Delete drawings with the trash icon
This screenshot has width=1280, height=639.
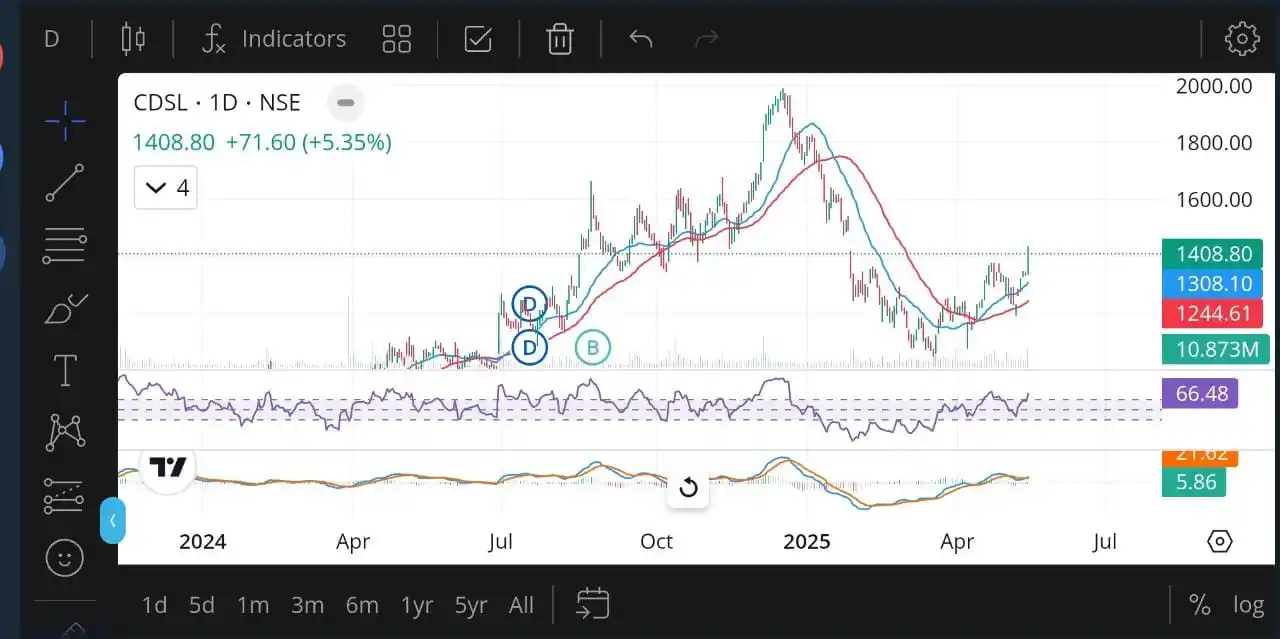click(560, 39)
